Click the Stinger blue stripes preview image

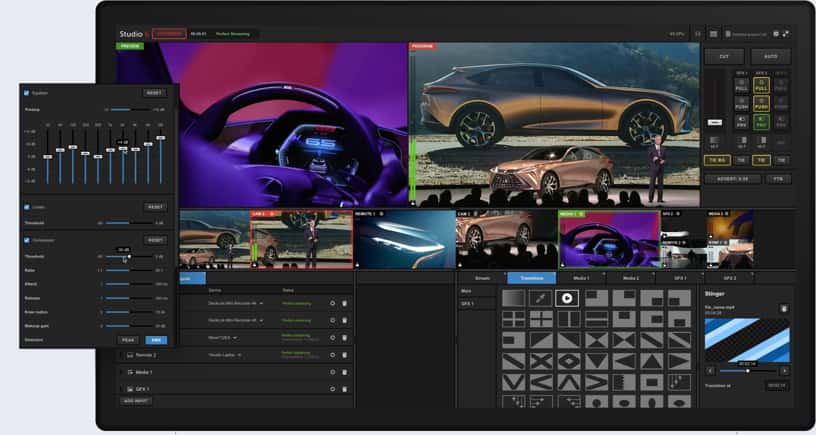[747, 341]
